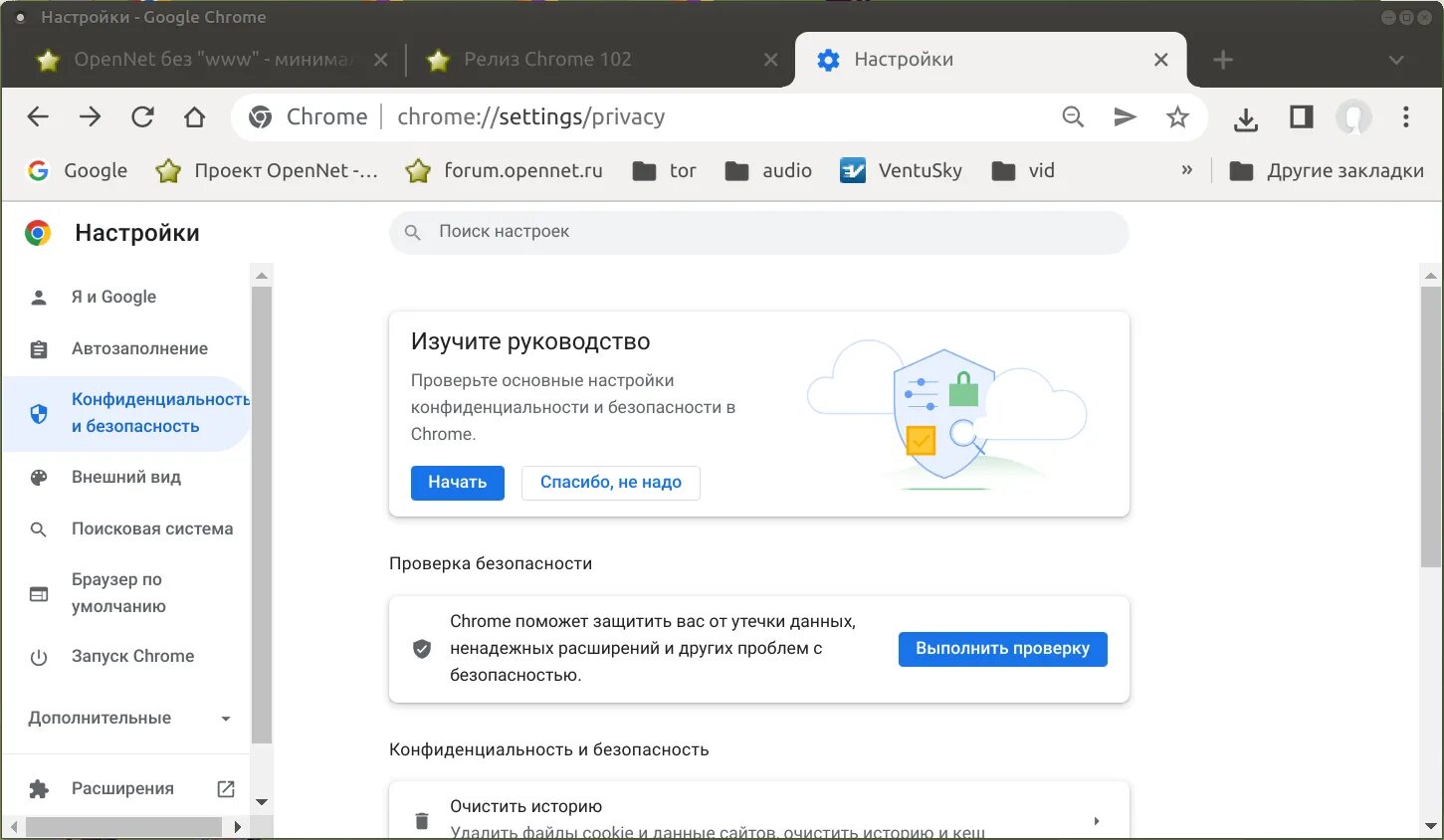
Task: Click the send-to-devices icon in address bar
Action: 1125,116
